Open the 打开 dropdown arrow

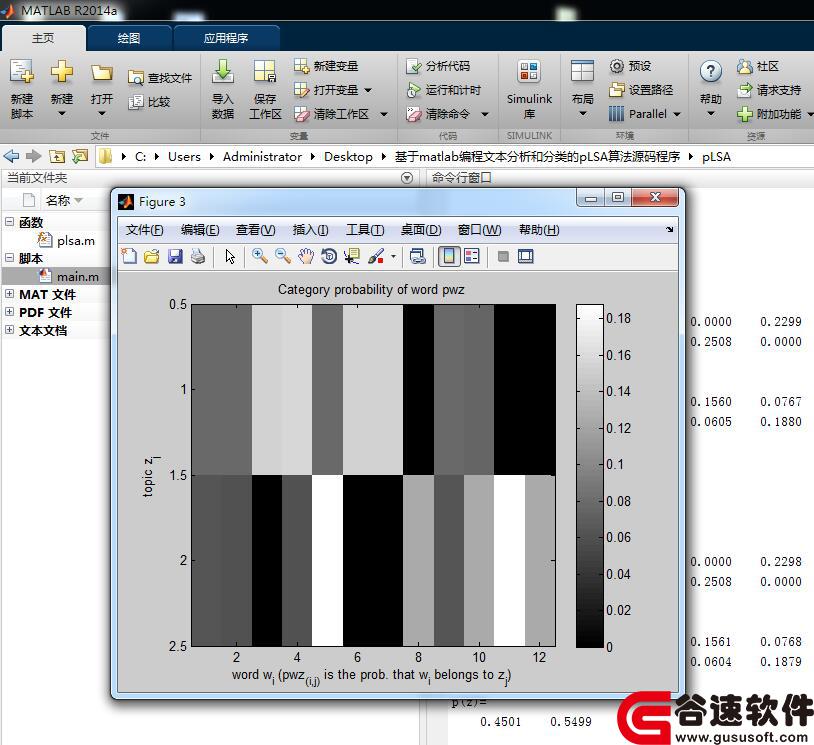[101, 114]
